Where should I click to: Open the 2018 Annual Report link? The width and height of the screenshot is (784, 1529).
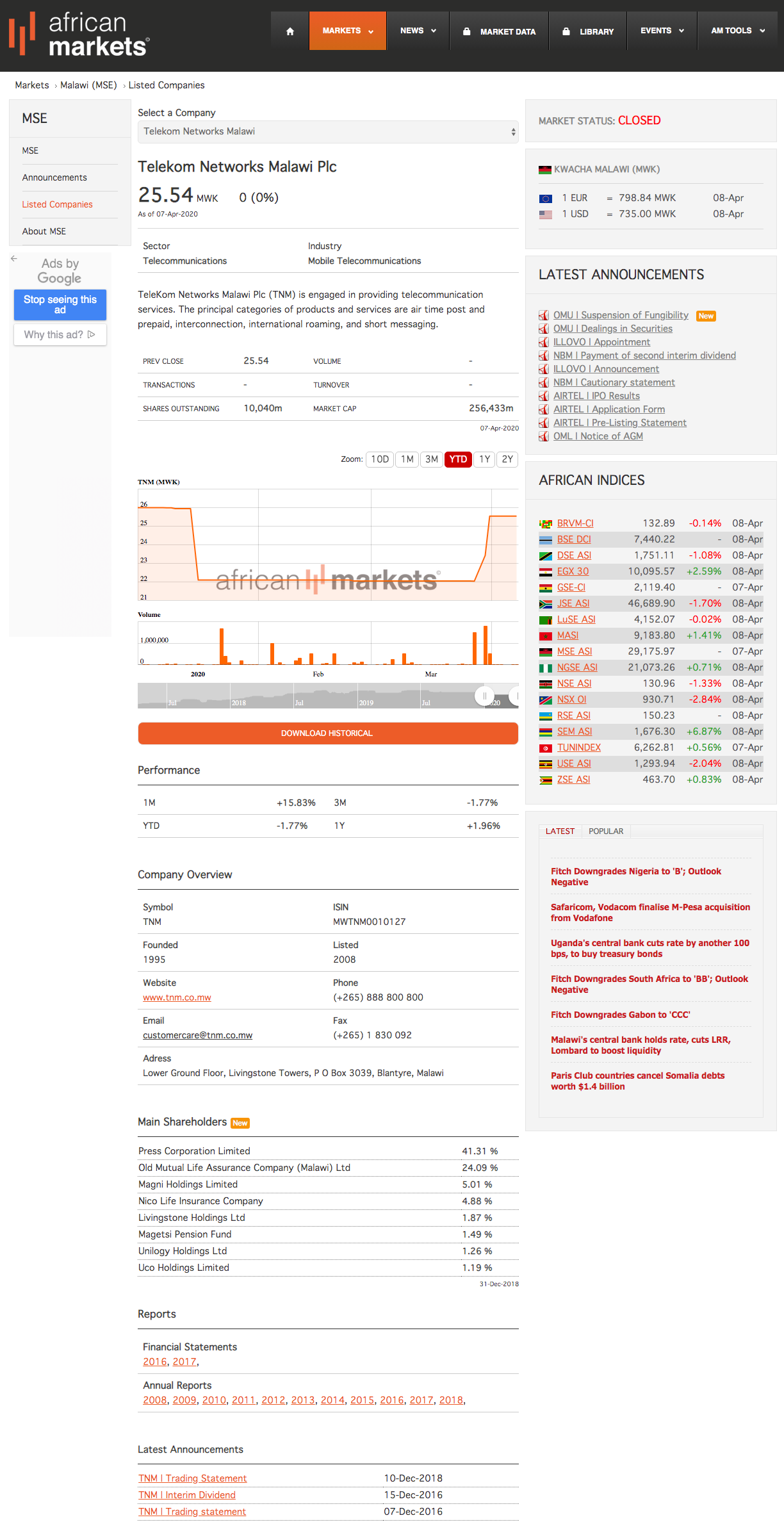pos(451,1400)
